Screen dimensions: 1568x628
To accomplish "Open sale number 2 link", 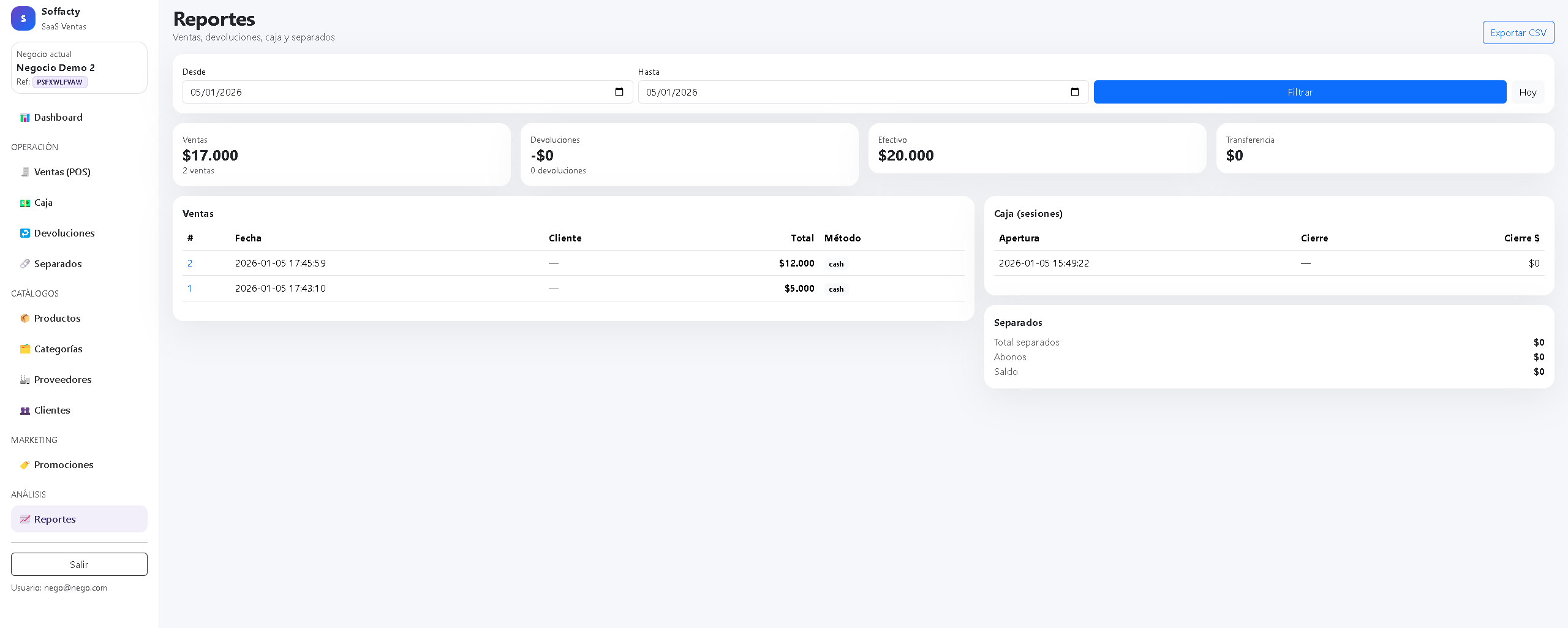I will tap(190, 263).
